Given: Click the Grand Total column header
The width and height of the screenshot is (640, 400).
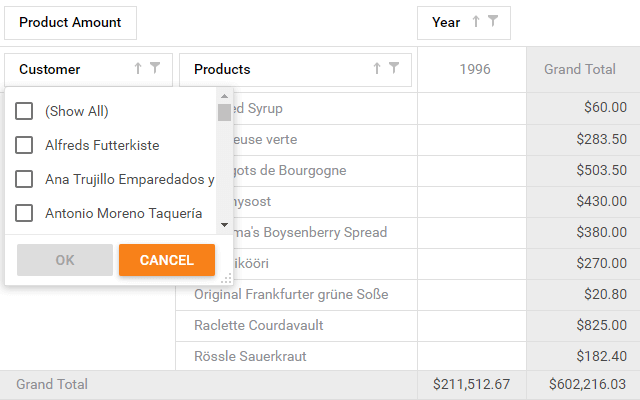Looking at the screenshot, I should coord(580,69).
